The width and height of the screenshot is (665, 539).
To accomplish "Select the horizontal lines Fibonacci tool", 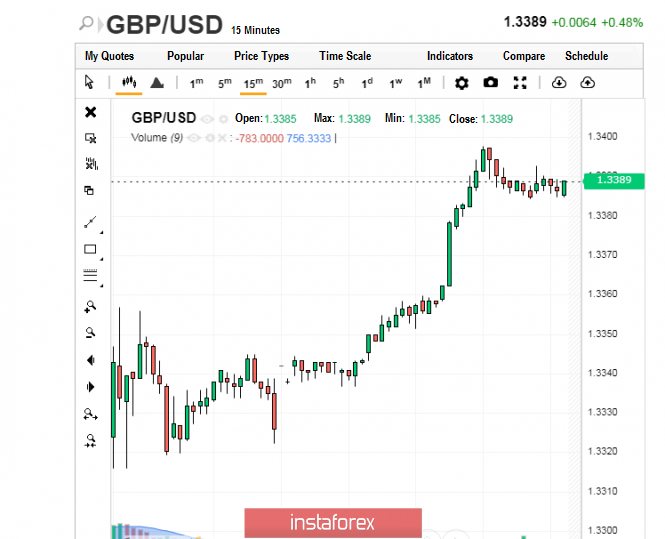I will tap(90, 275).
